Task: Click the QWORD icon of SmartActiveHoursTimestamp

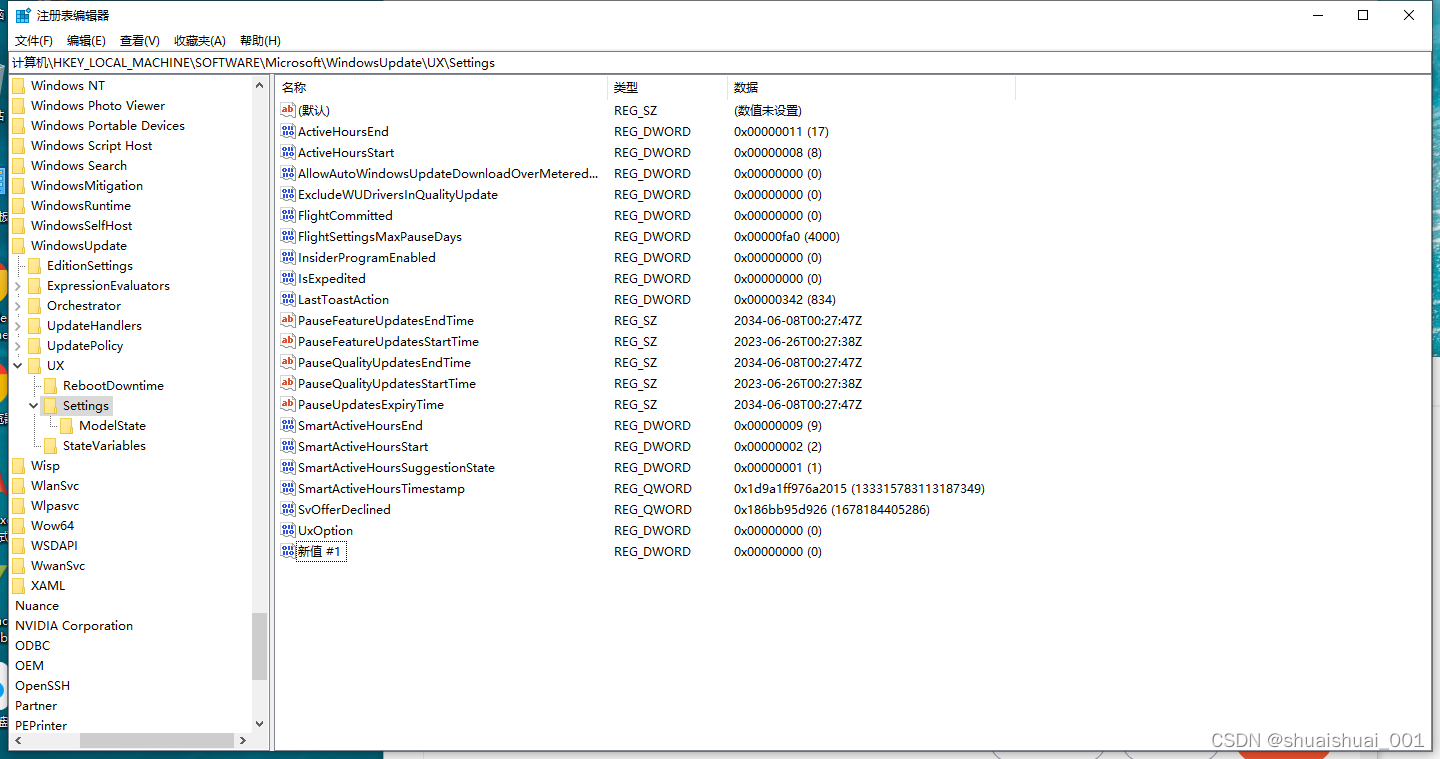Action: 288,488
